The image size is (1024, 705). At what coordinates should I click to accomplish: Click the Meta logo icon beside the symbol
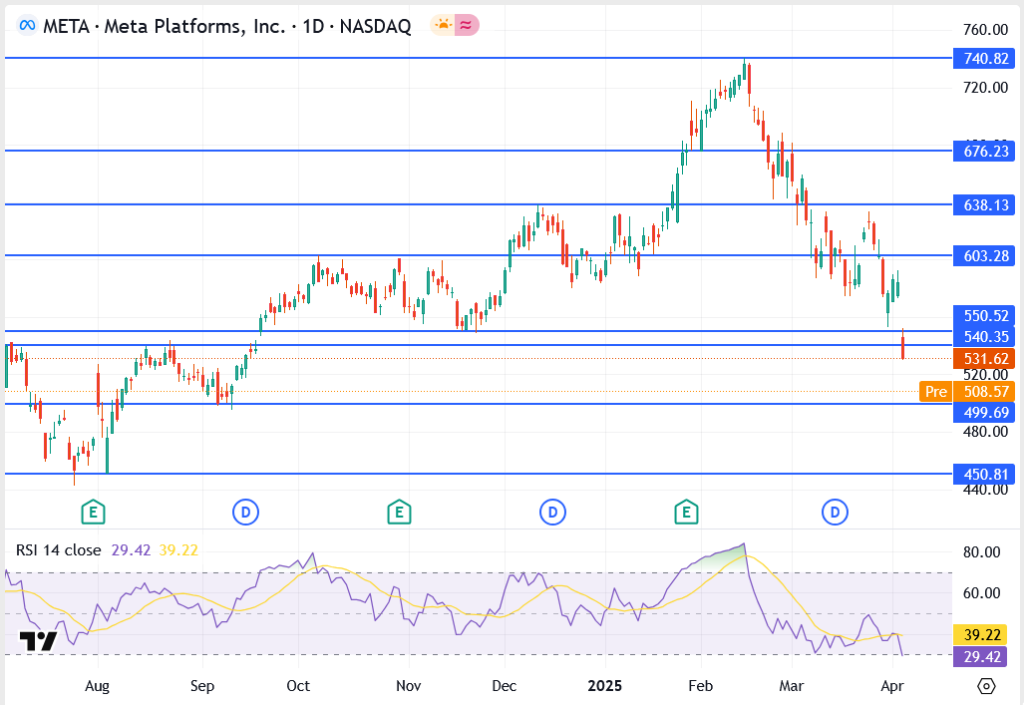point(26,26)
